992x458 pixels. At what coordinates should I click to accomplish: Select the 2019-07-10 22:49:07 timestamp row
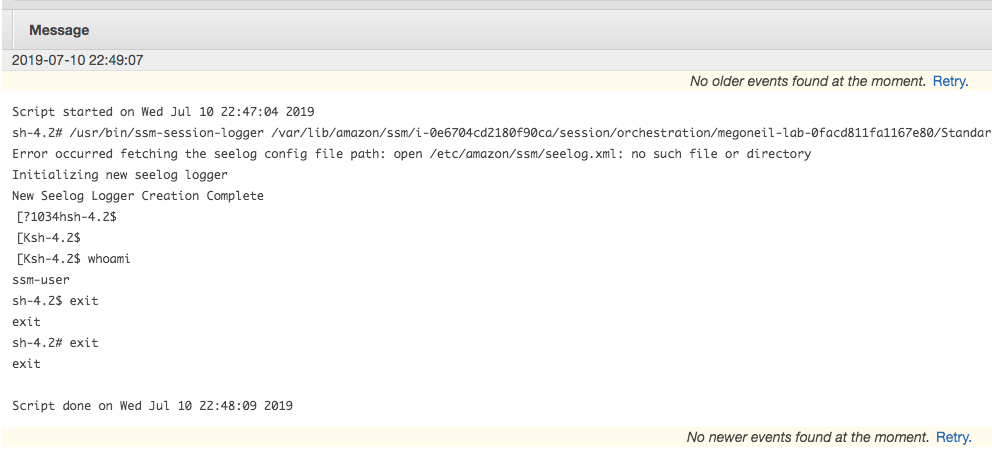click(x=496, y=61)
